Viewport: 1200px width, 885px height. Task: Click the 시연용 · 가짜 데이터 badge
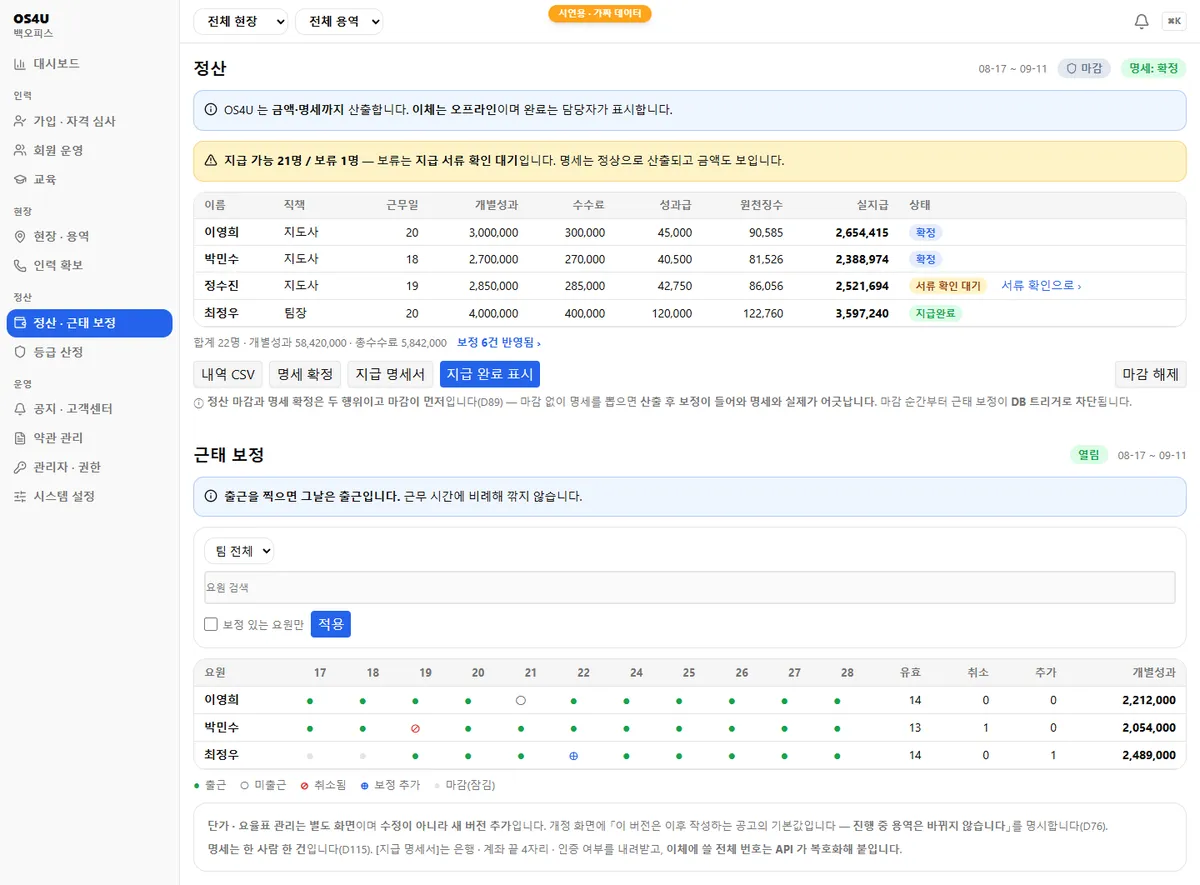click(600, 14)
